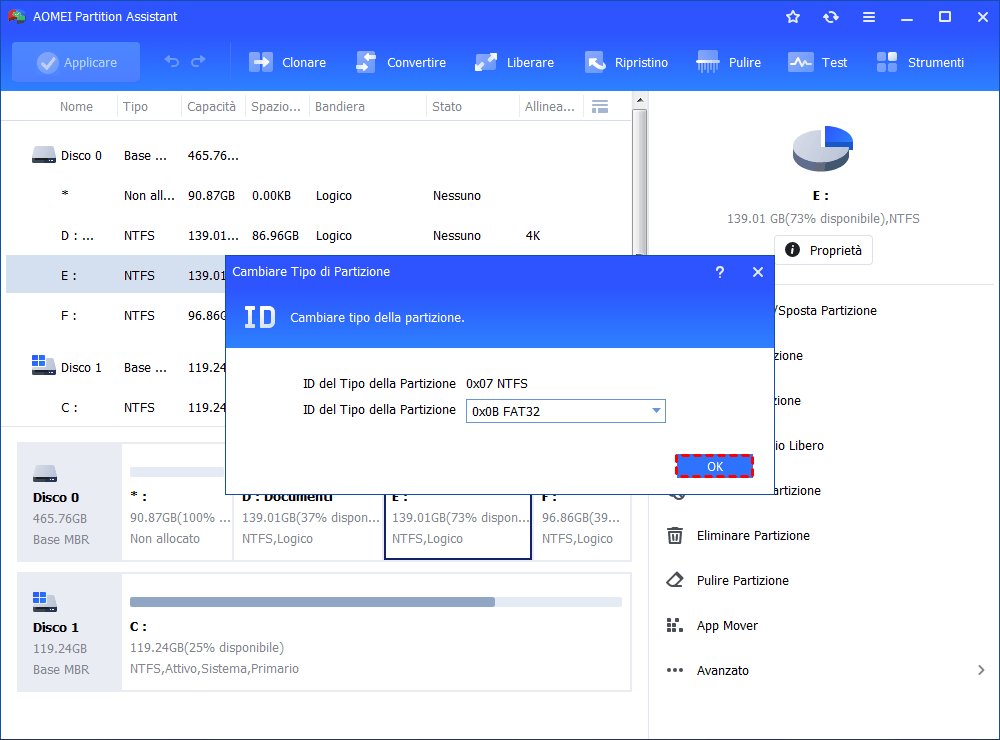Select the Disco 1 block in disk map
1000x740 pixels.
pyautogui.click(x=70, y=632)
